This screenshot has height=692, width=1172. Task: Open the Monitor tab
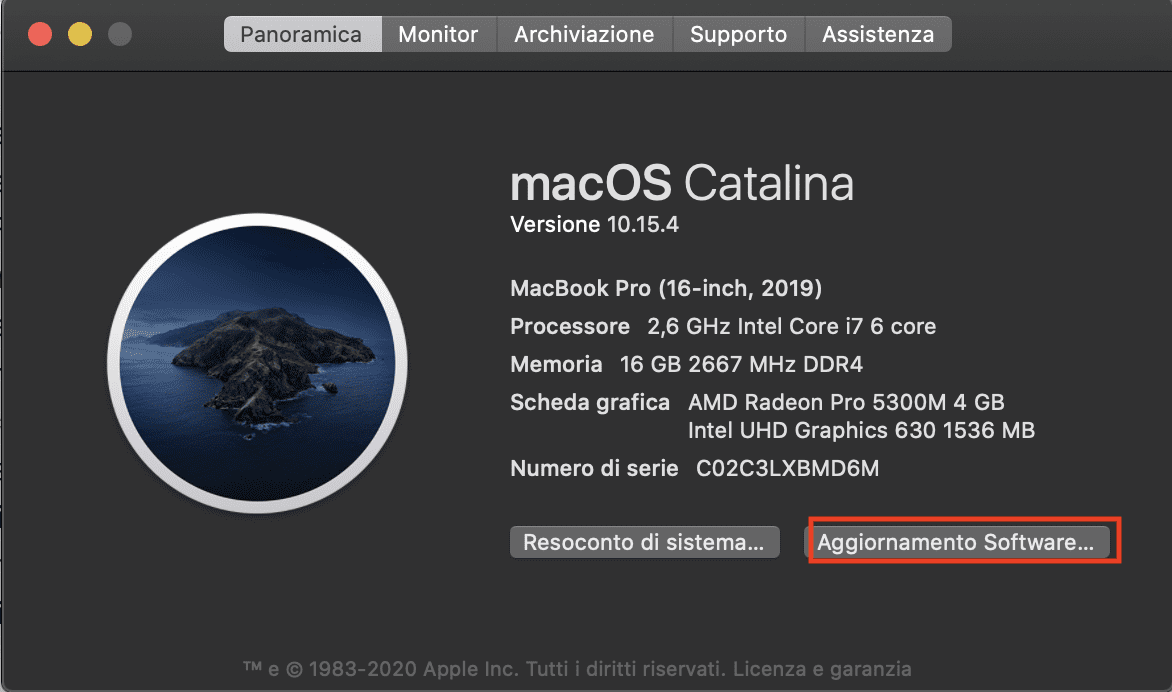(x=438, y=34)
